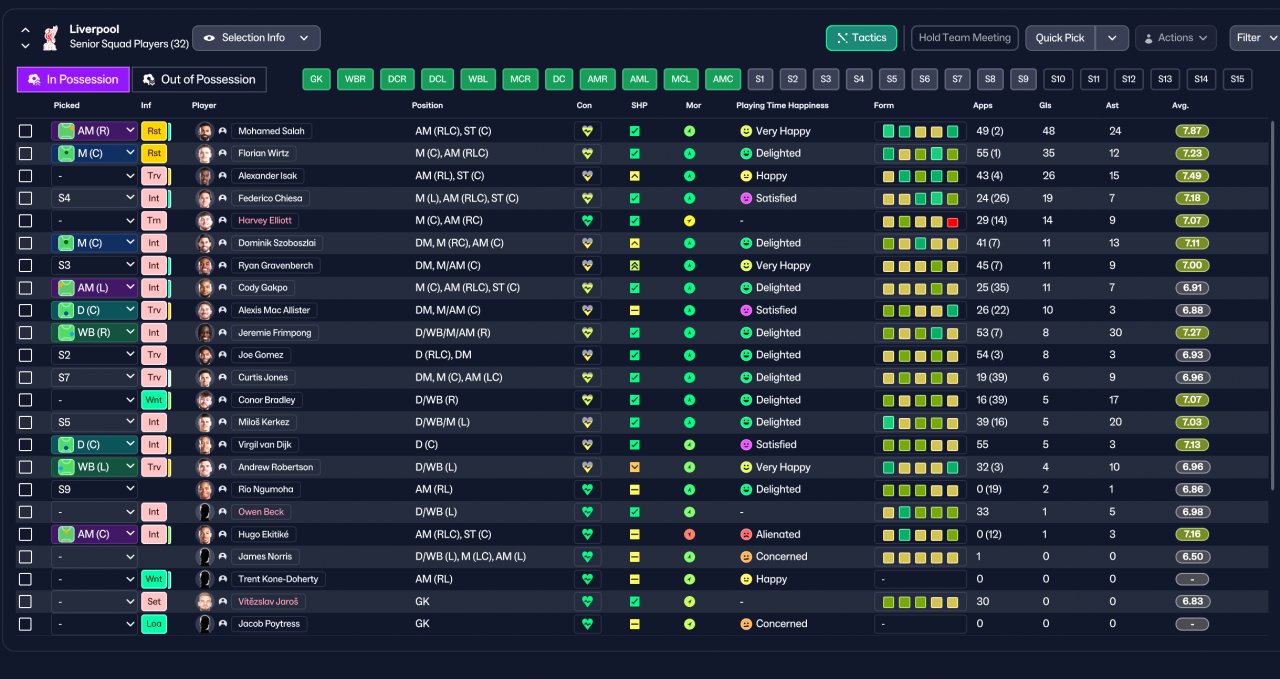Select the In Possession tab

point(73,79)
